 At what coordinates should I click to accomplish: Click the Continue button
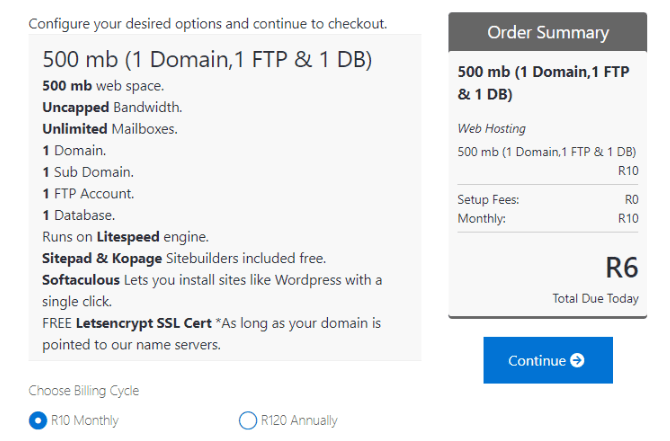point(548,360)
